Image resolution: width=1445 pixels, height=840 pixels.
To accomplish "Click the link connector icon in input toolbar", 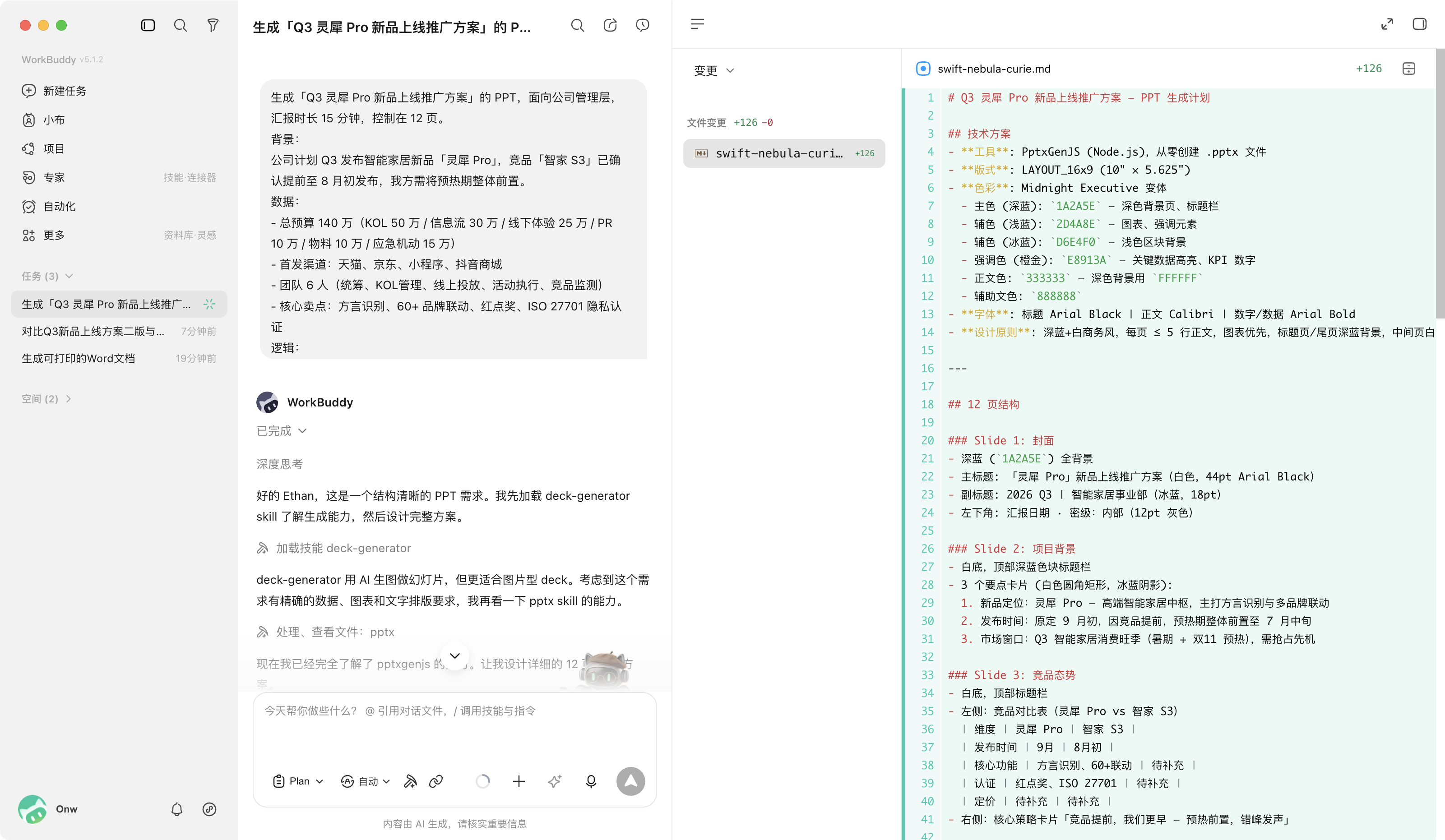I will pyautogui.click(x=436, y=781).
